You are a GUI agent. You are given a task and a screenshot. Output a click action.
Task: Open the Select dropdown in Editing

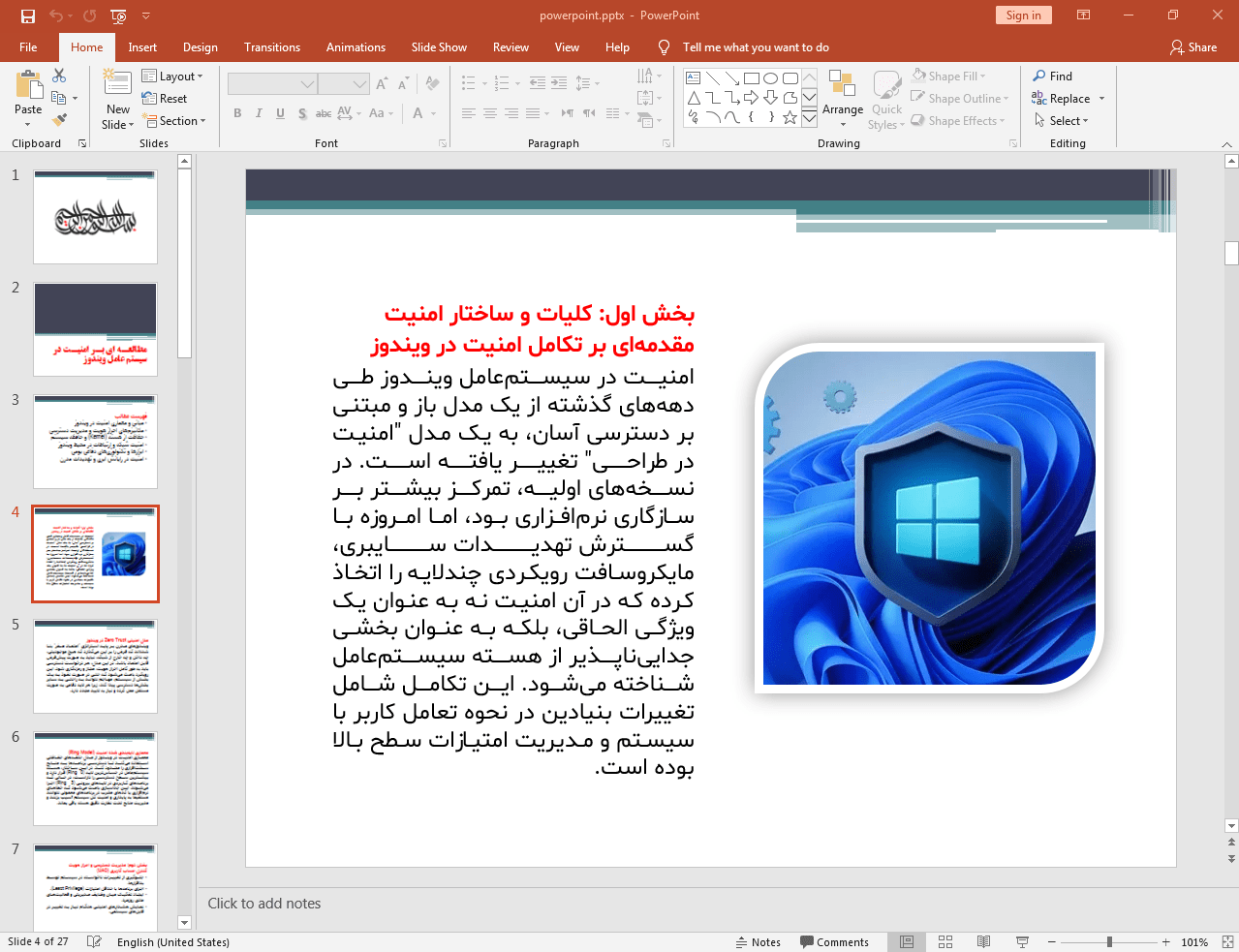1061,120
